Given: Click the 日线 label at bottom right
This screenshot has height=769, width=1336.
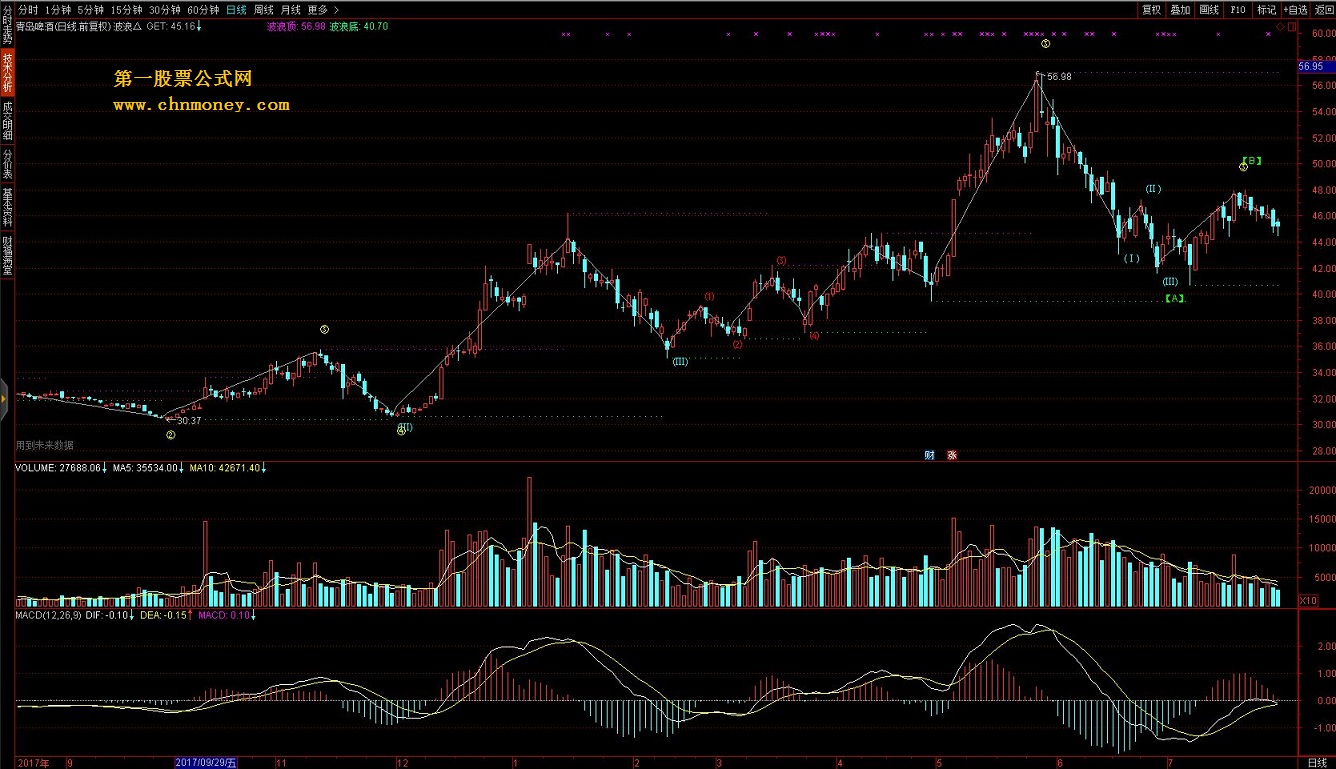Looking at the screenshot, I should point(1316,762).
